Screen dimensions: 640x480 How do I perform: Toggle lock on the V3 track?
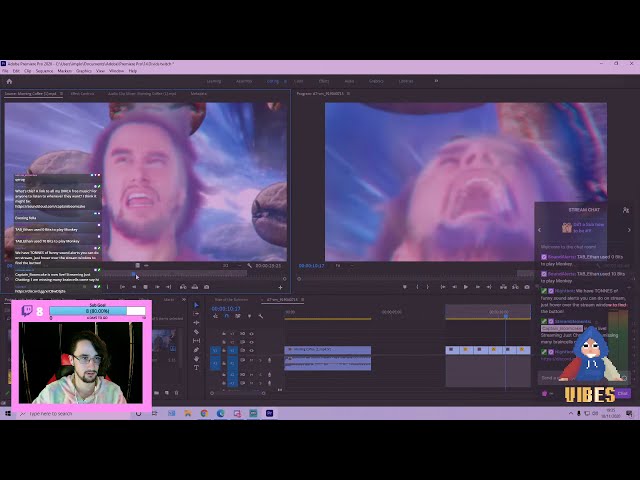224,334
